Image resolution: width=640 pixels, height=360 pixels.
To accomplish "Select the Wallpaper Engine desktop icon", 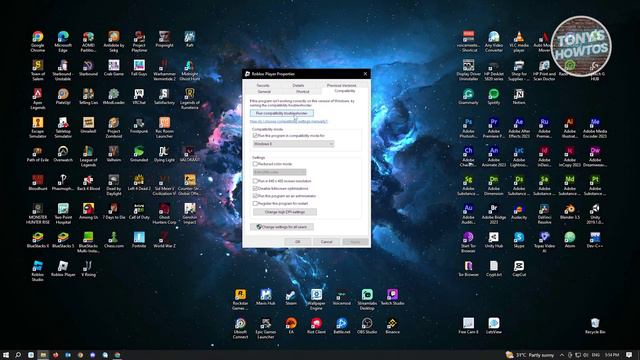I will [x=316, y=300].
